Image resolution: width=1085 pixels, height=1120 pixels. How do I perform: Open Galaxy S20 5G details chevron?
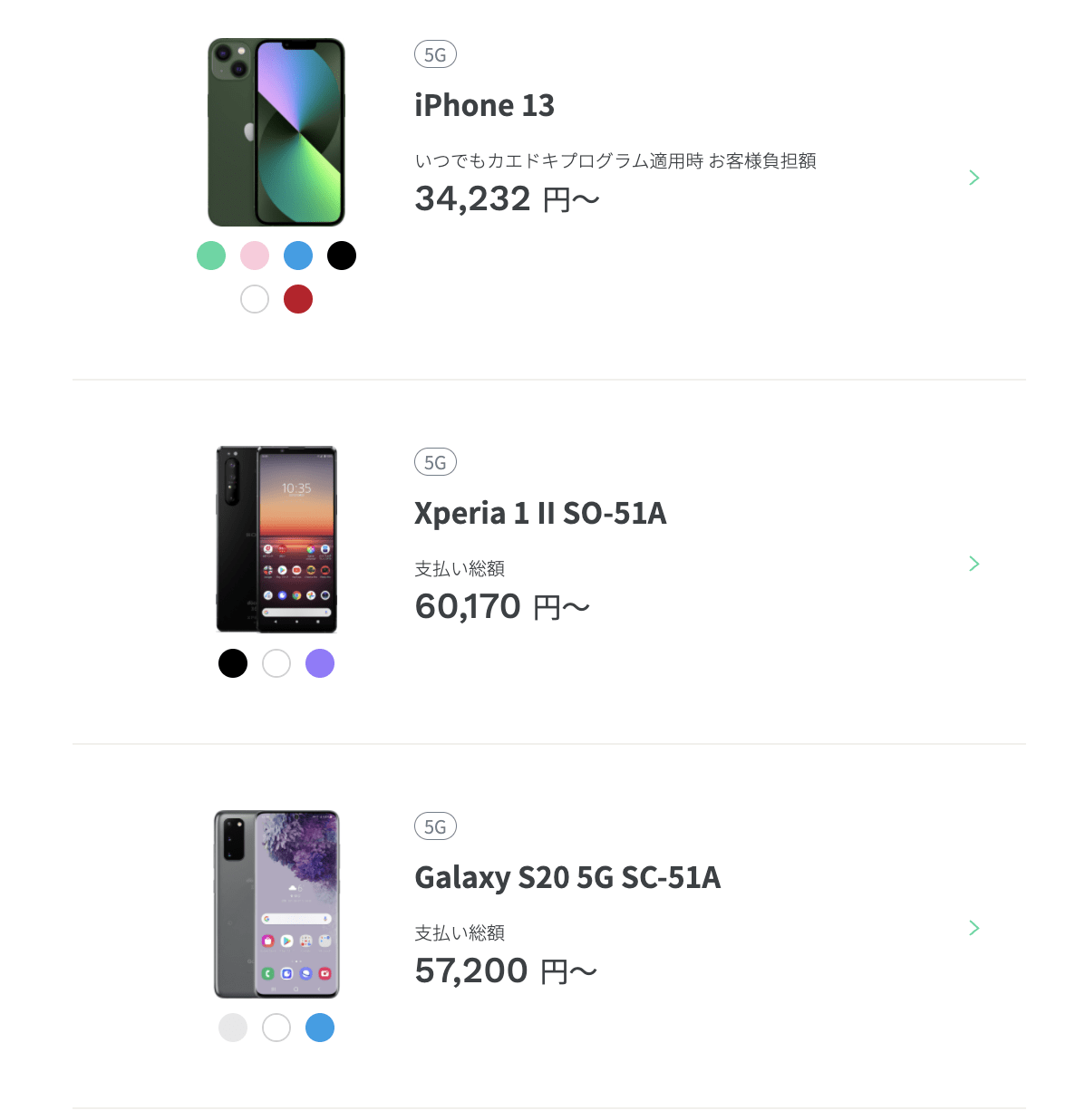(974, 928)
